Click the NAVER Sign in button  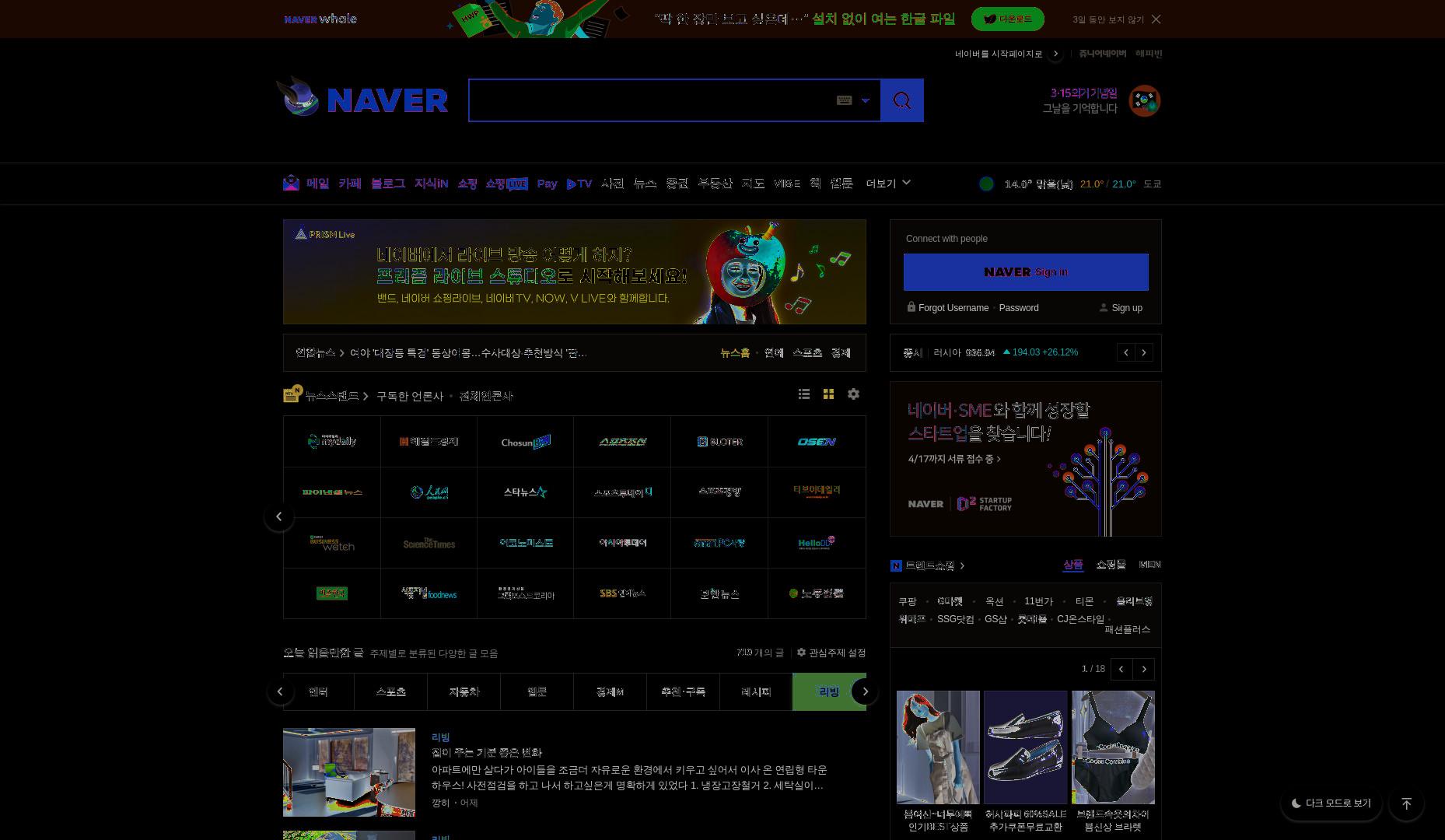pos(1026,272)
